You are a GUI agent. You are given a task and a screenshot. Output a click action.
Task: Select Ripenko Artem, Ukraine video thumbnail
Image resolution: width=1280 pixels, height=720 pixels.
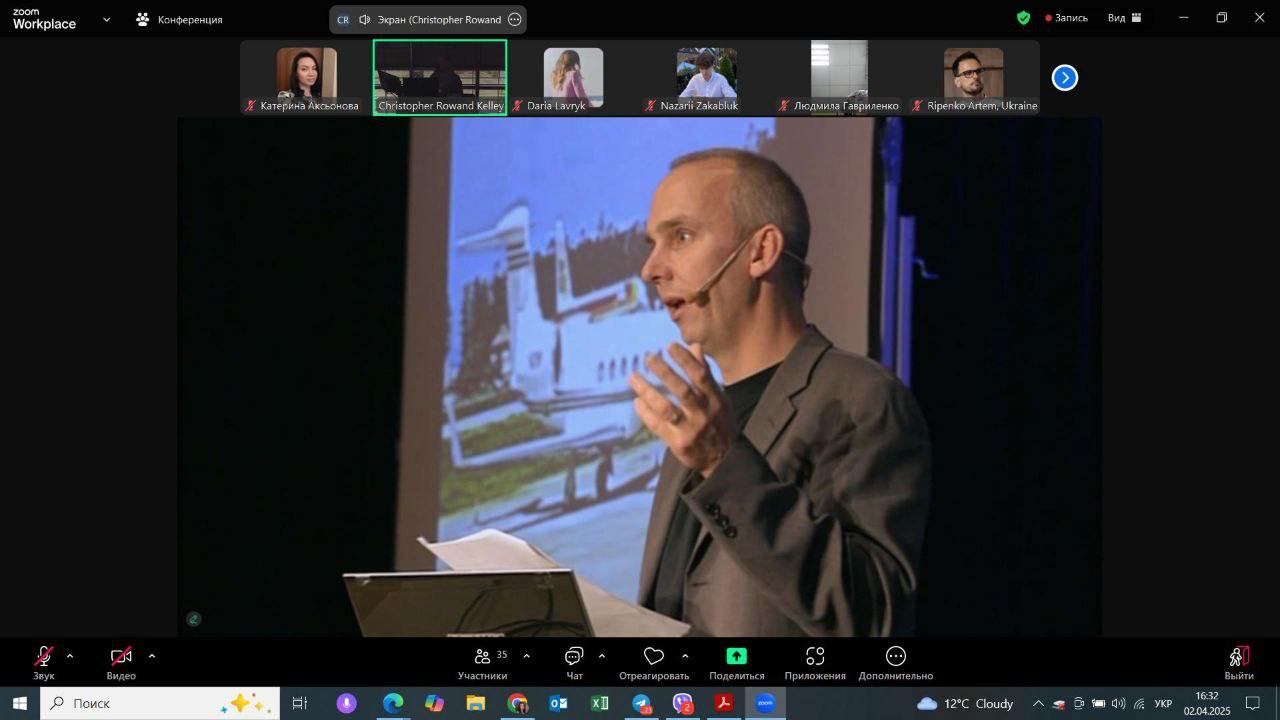click(973, 78)
